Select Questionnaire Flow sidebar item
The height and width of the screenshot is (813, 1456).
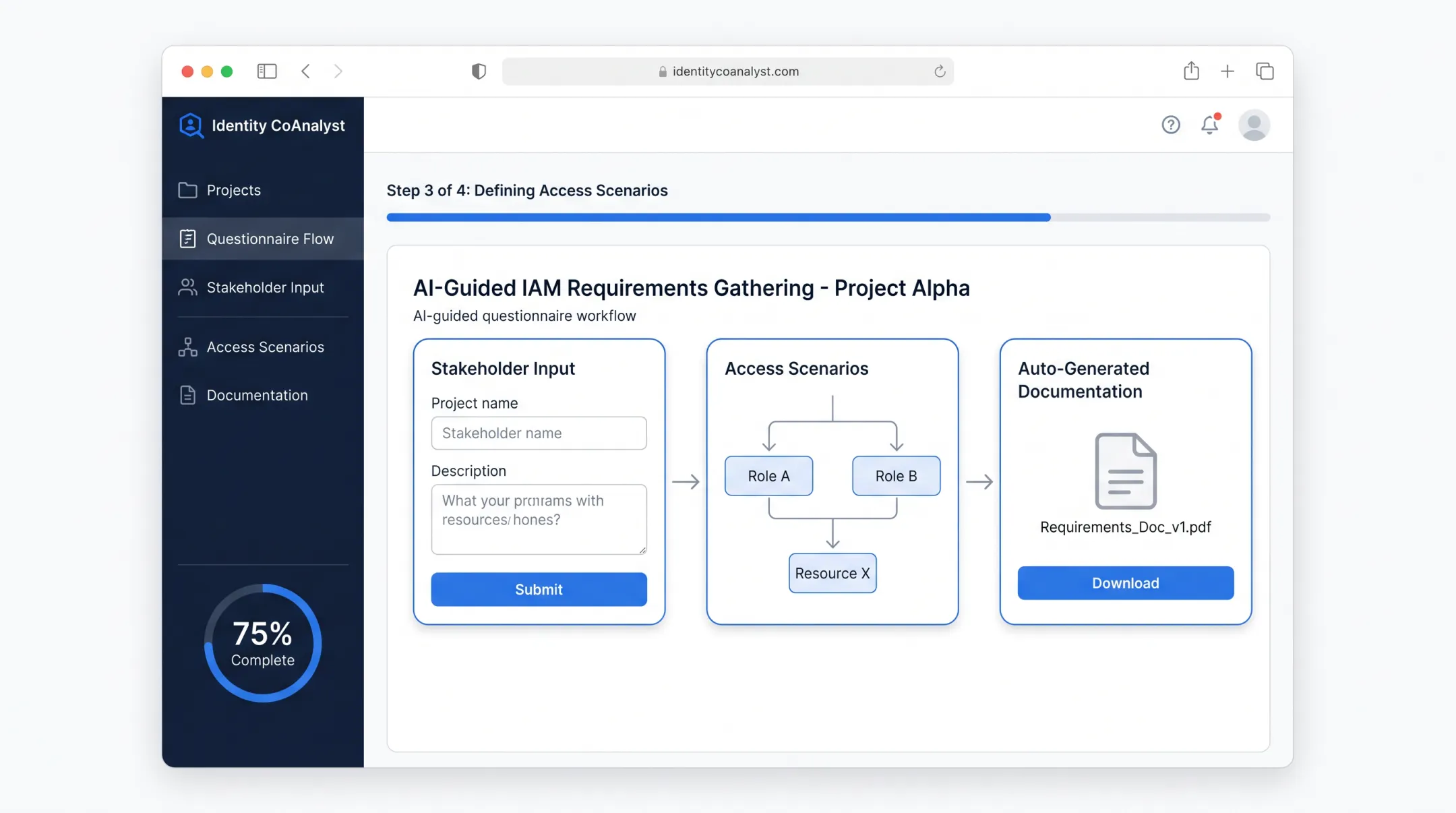[x=263, y=239]
